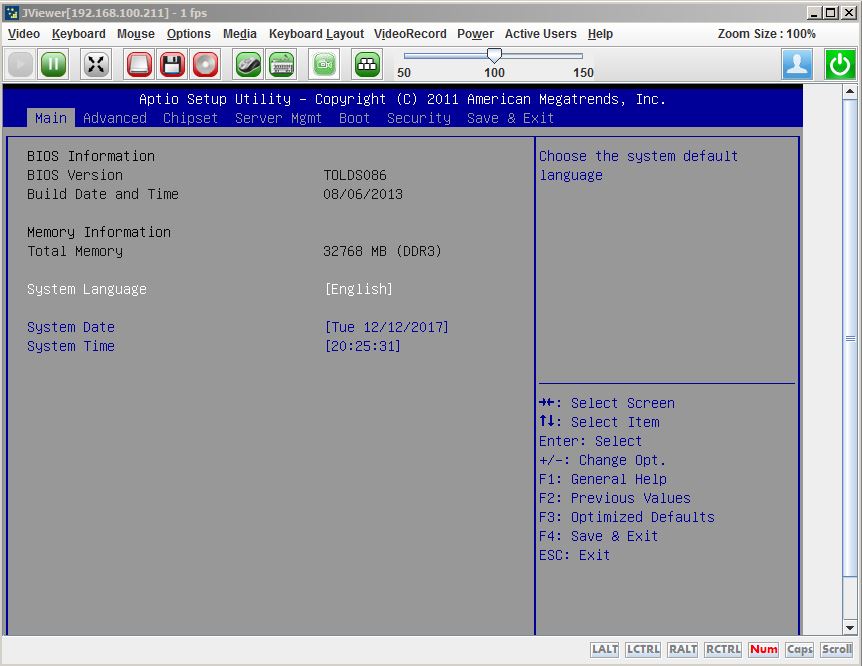
Task: Click the vertical scrollbar down arrow
Action: pos(850,628)
